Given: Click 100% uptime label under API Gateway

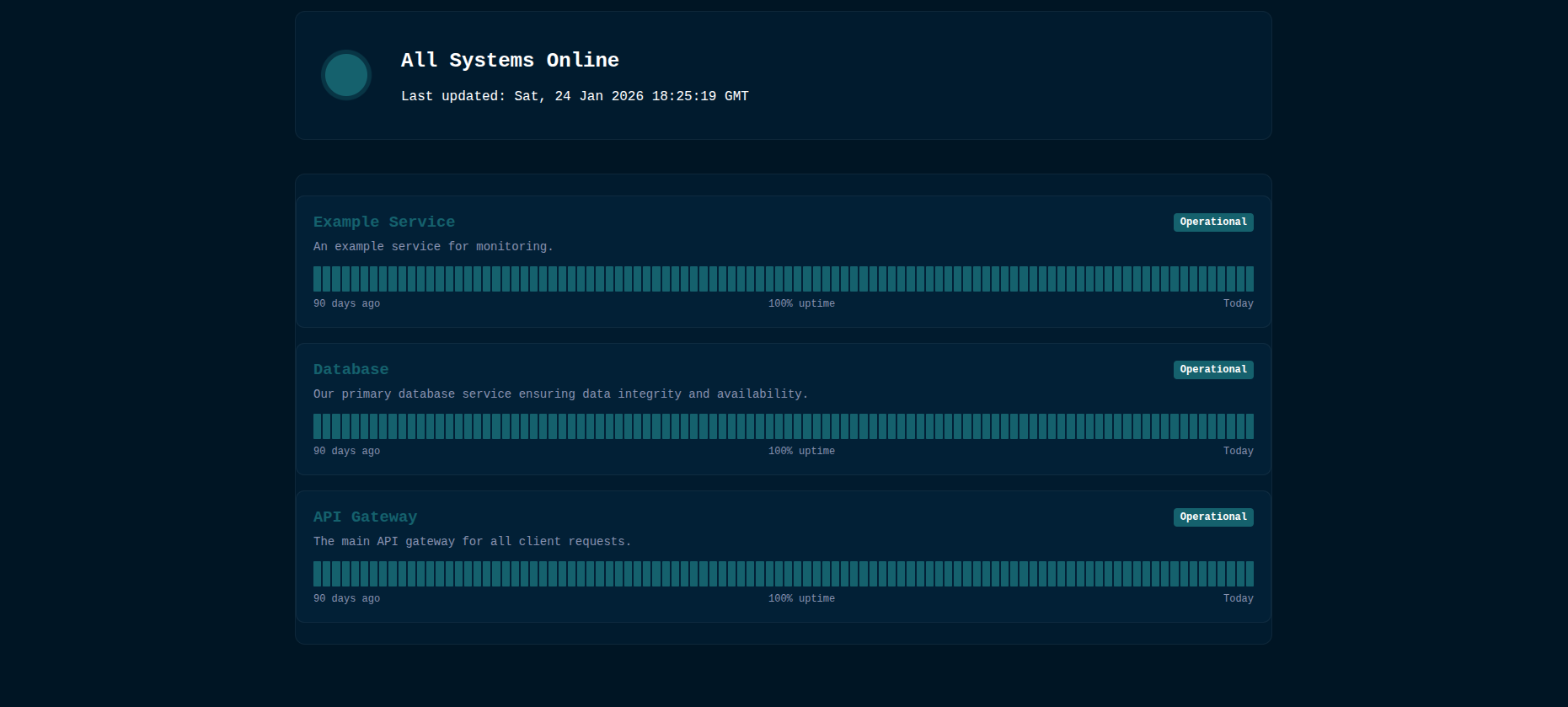Looking at the screenshot, I should tap(801, 598).
